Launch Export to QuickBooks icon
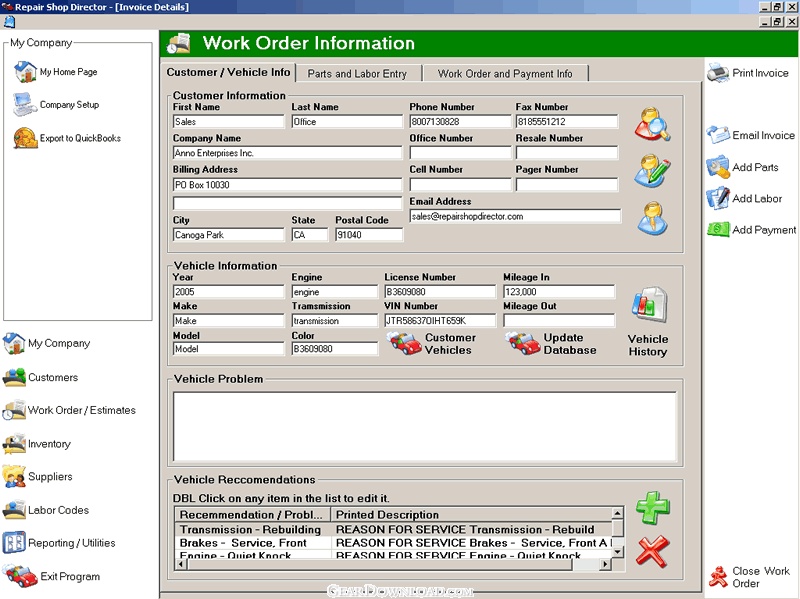The height and width of the screenshot is (599, 800). (26, 138)
